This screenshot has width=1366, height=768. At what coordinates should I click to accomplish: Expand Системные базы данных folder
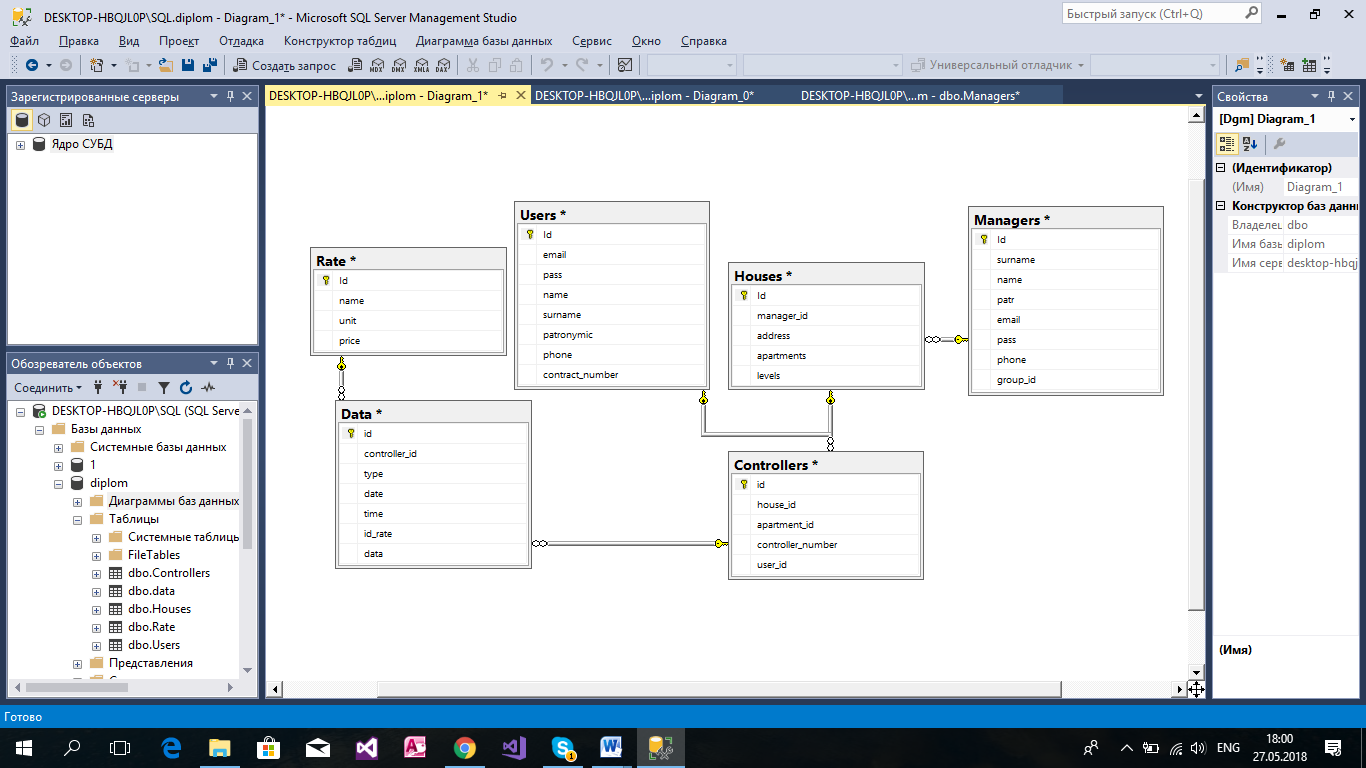tap(59, 447)
